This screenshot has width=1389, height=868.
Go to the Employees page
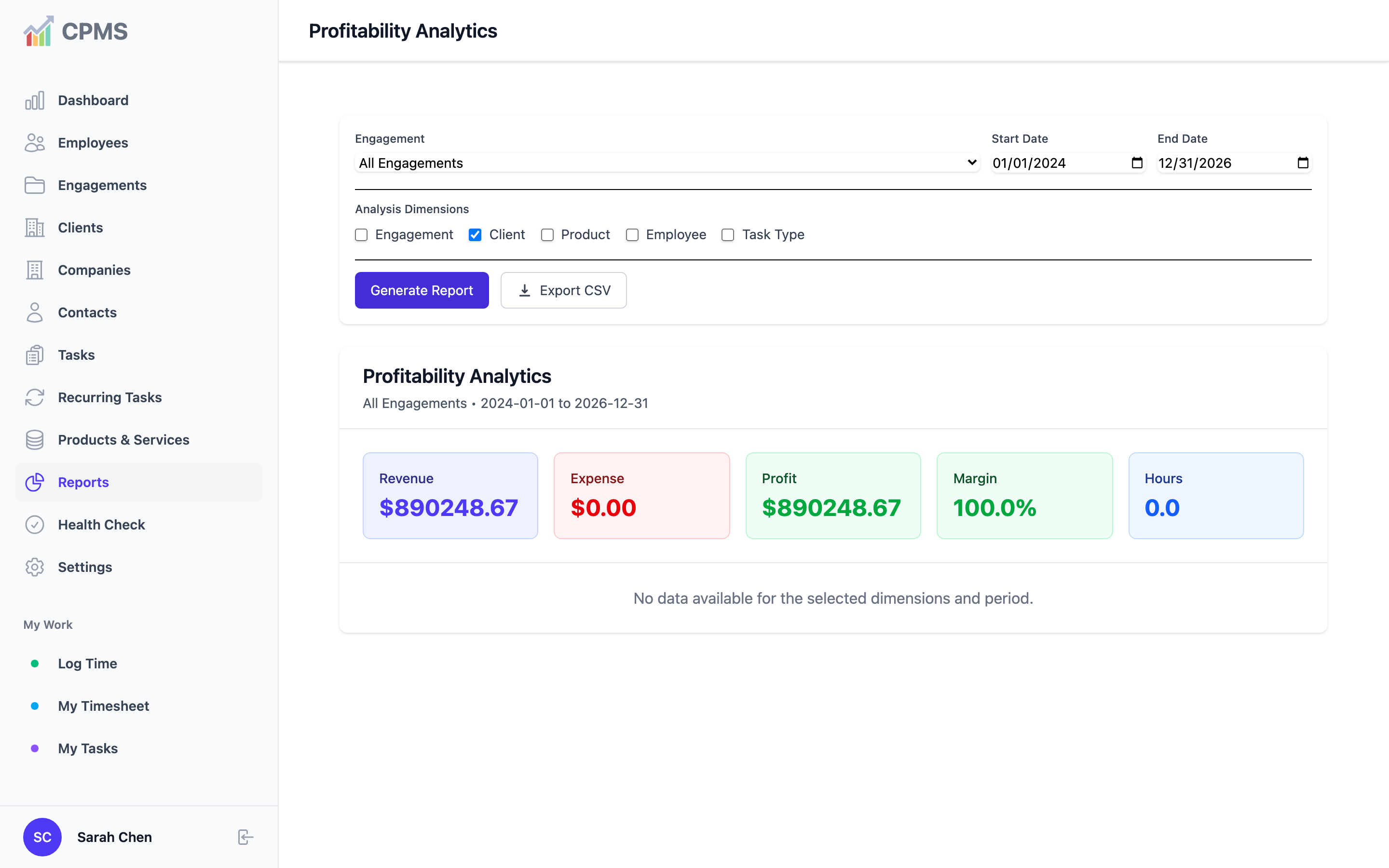pyautogui.click(x=139, y=143)
